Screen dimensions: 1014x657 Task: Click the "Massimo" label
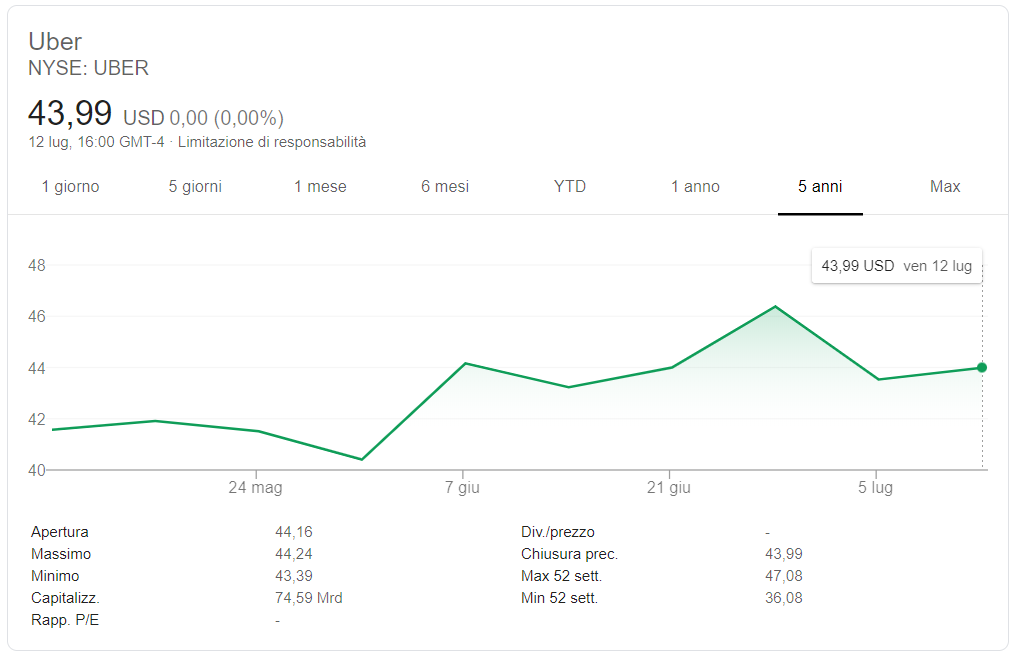[61, 554]
